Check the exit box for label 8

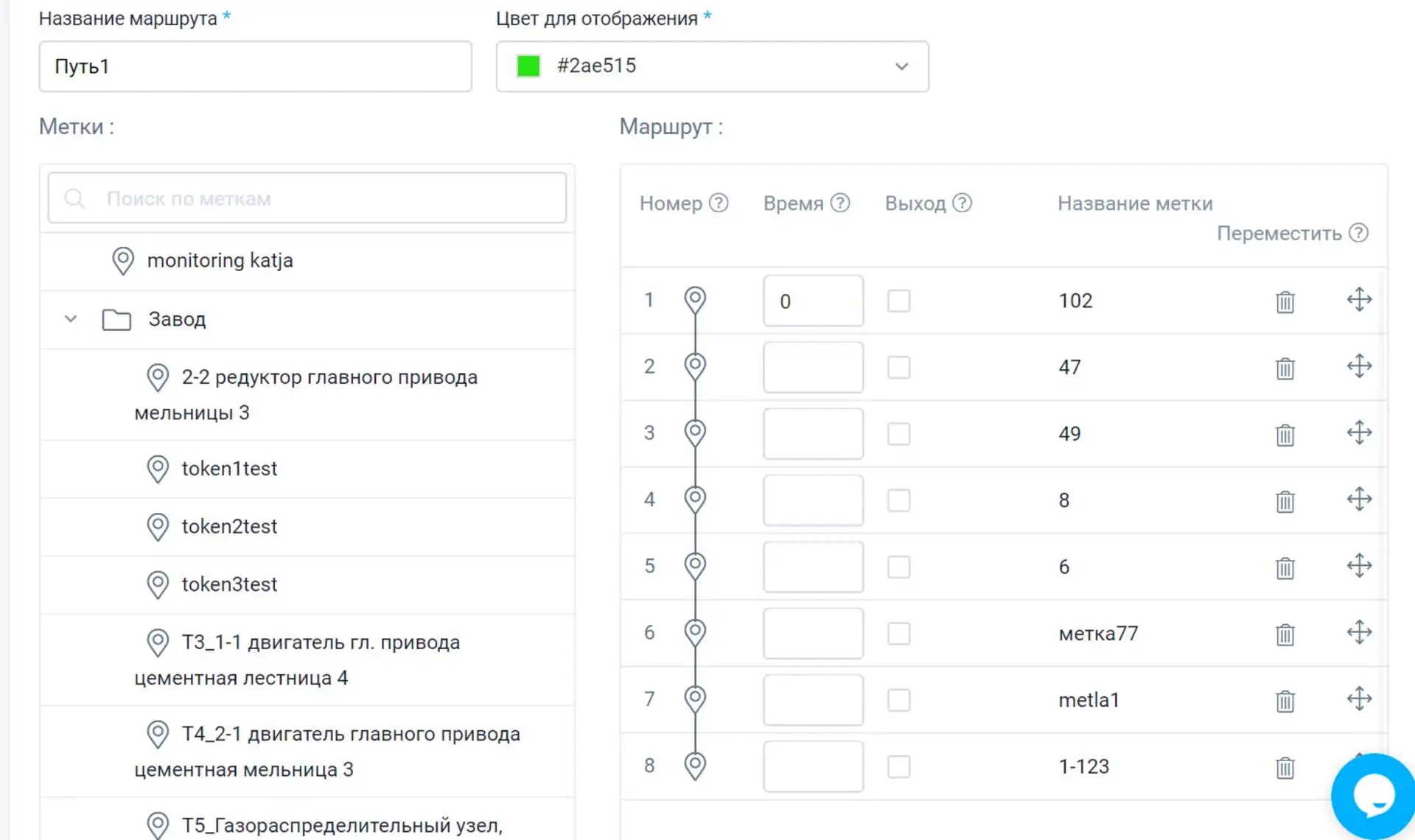tap(898, 500)
